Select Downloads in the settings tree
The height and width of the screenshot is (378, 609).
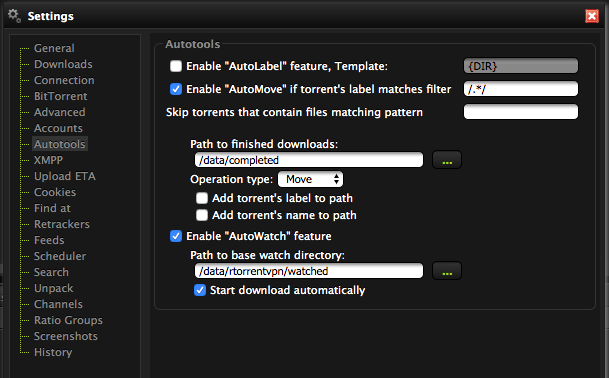[x=63, y=64]
